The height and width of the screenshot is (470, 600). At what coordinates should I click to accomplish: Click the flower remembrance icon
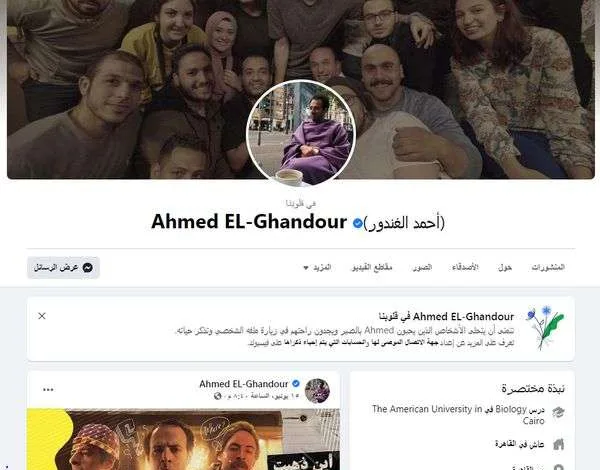(545, 327)
